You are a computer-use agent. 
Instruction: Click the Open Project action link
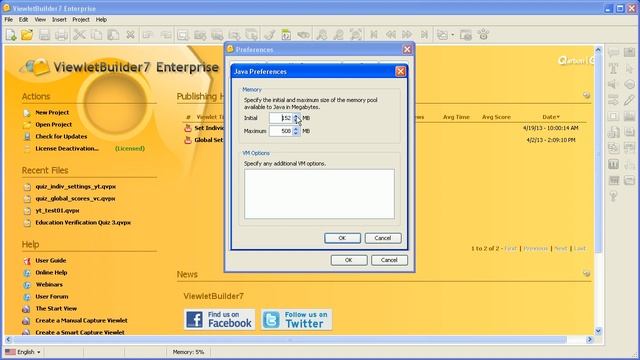coord(53,124)
